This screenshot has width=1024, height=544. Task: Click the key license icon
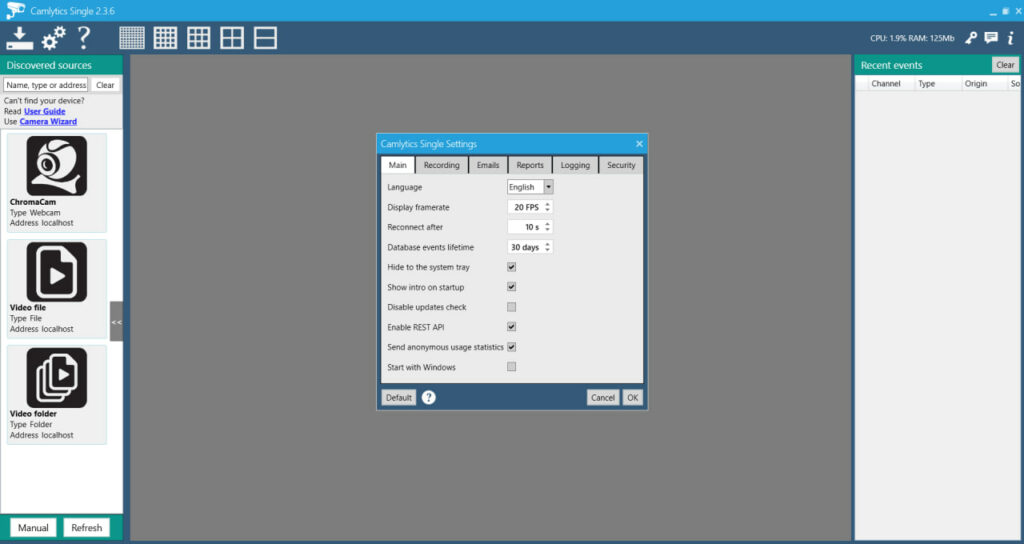tap(971, 38)
